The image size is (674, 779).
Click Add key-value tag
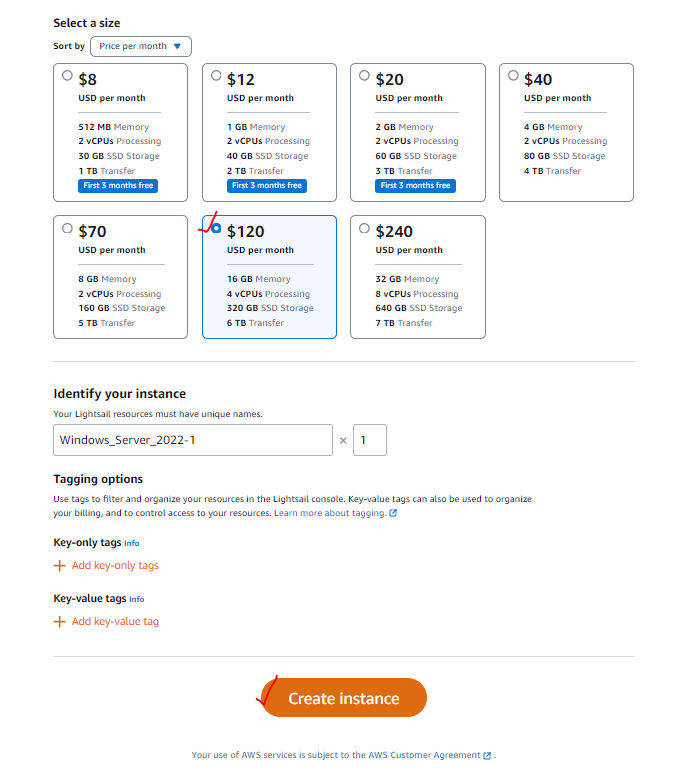115,622
